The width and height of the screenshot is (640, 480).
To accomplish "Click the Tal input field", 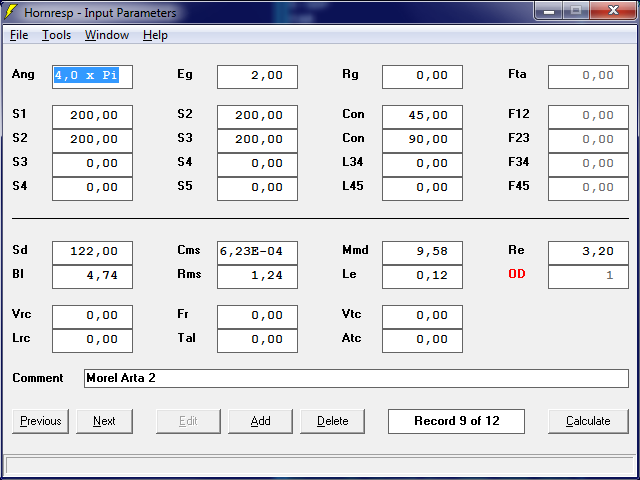I will click(257, 340).
